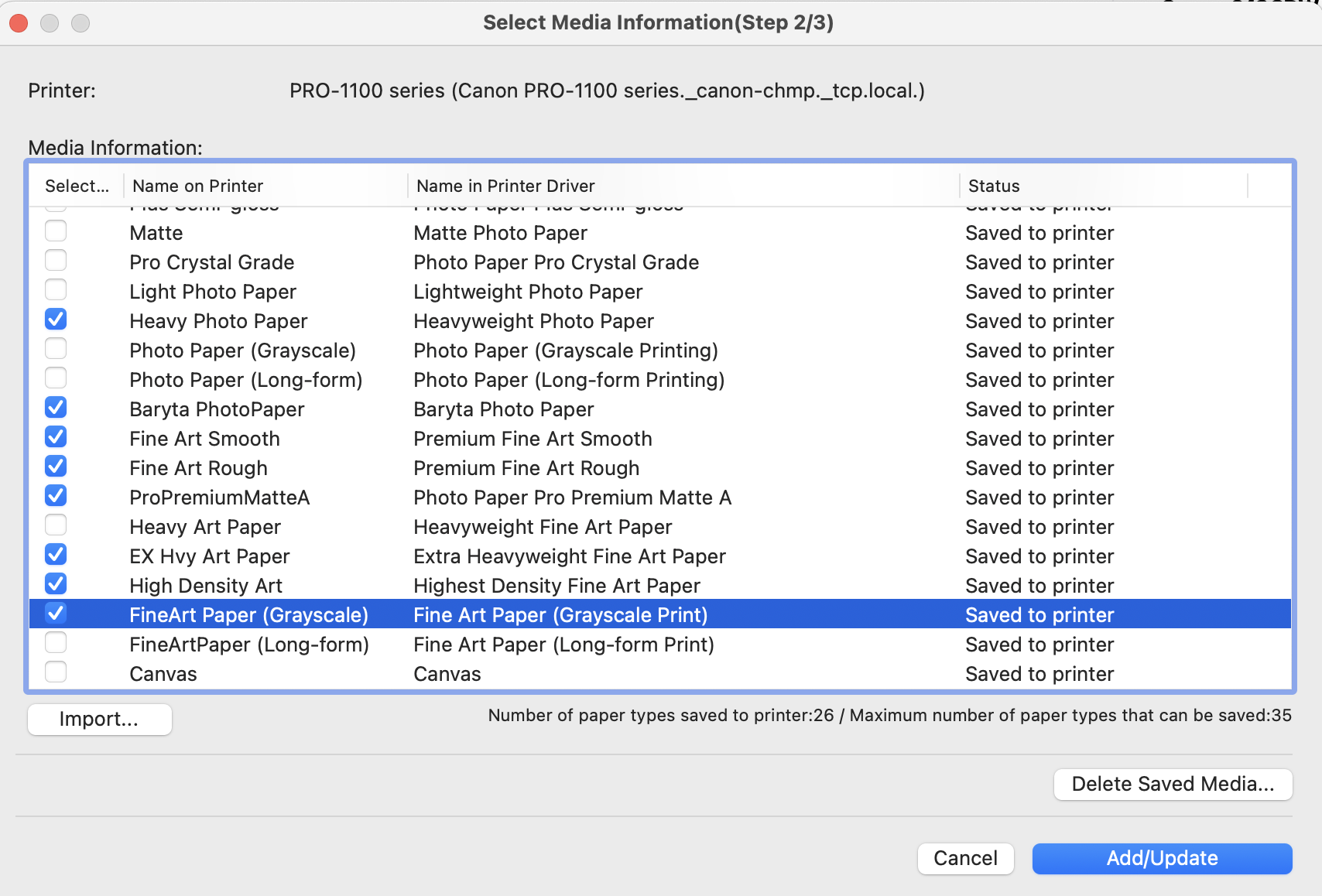Viewport: 1322px width, 896px height.
Task: Check Photo Paper (Grayscale) media type
Action: pyautogui.click(x=55, y=348)
